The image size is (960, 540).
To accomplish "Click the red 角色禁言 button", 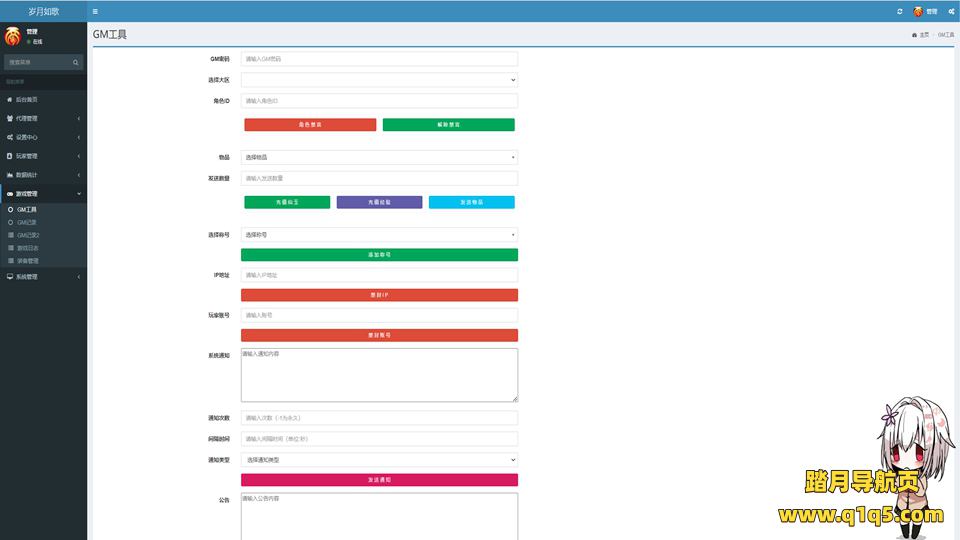I will coord(310,125).
